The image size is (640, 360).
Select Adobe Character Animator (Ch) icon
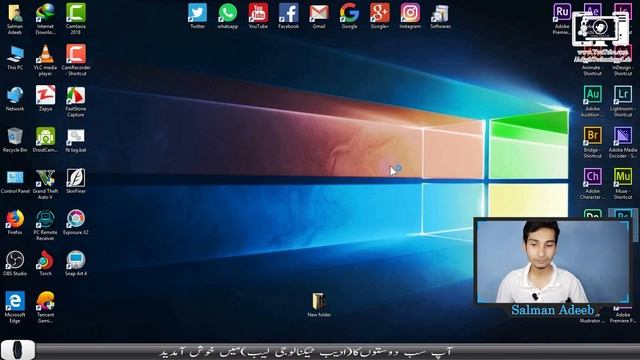[592, 178]
